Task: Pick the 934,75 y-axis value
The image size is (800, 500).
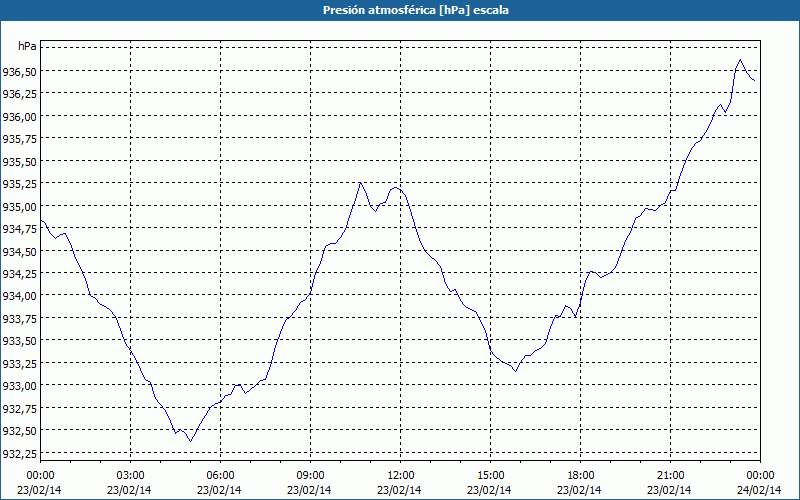Action: pos(19,229)
